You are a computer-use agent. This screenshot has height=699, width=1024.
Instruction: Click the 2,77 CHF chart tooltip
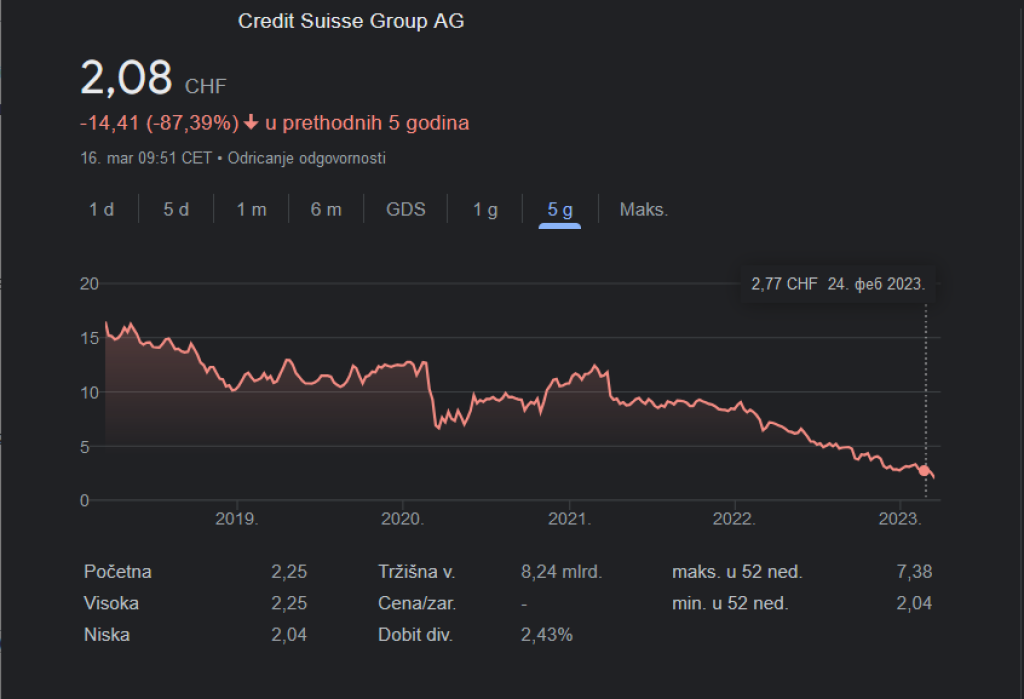pos(838,284)
